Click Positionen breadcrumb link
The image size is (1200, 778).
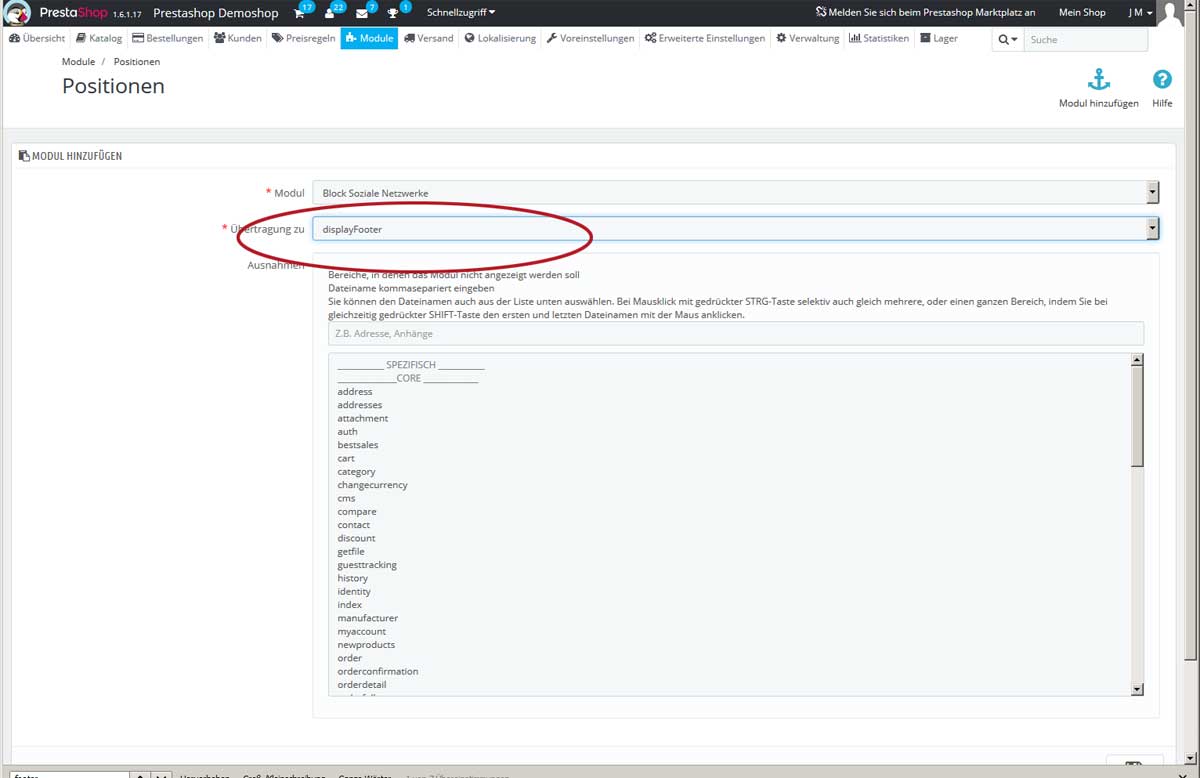click(x=136, y=62)
